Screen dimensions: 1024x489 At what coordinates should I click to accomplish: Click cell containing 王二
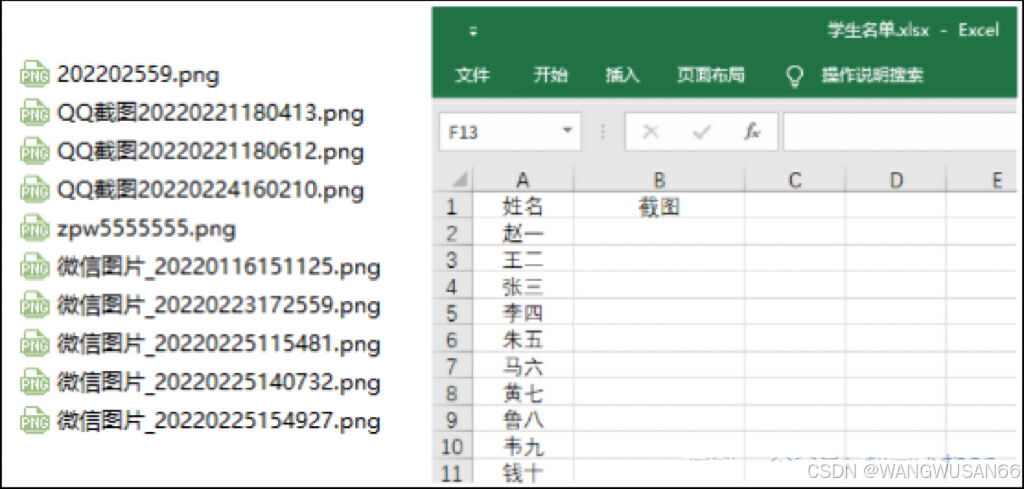tap(522, 260)
